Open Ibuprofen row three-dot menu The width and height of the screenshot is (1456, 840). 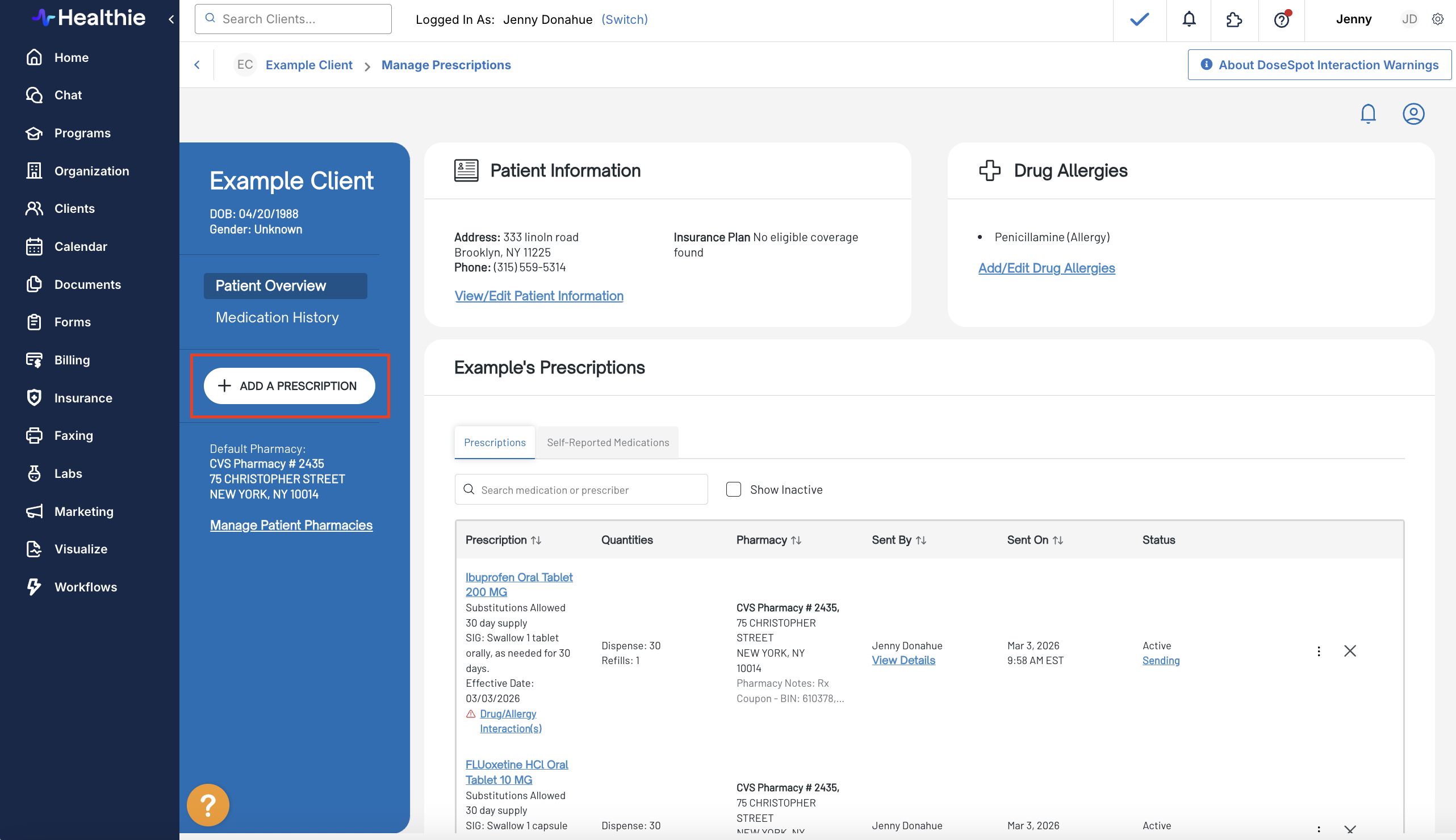coord(1319,652)
